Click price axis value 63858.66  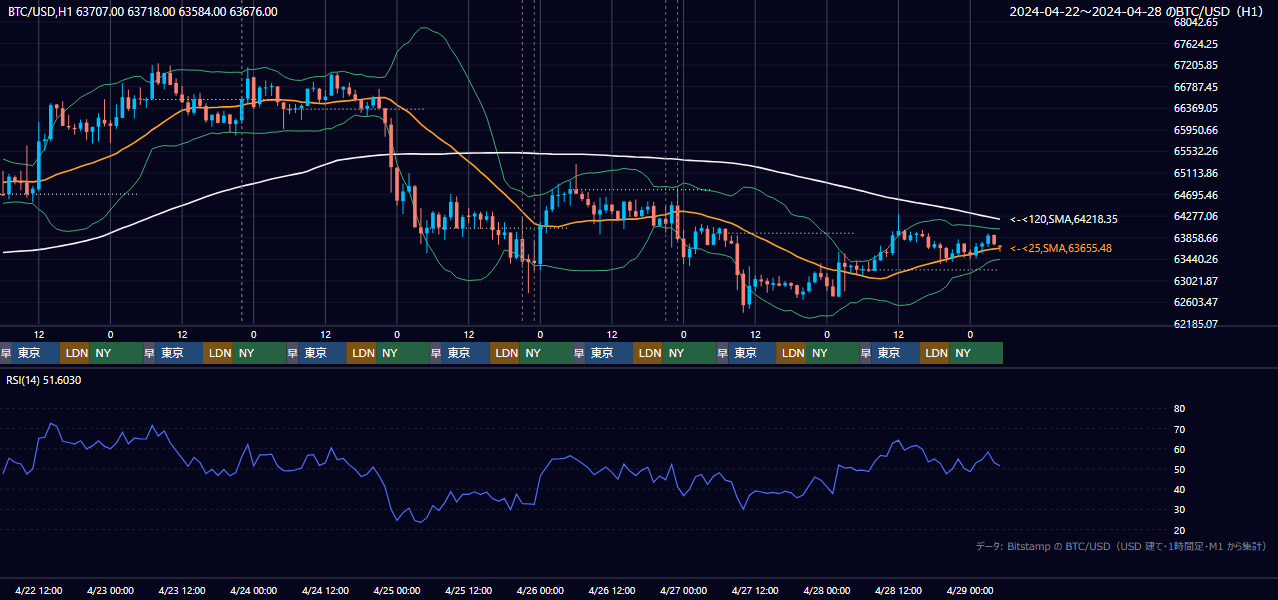tap(1196, 238)
